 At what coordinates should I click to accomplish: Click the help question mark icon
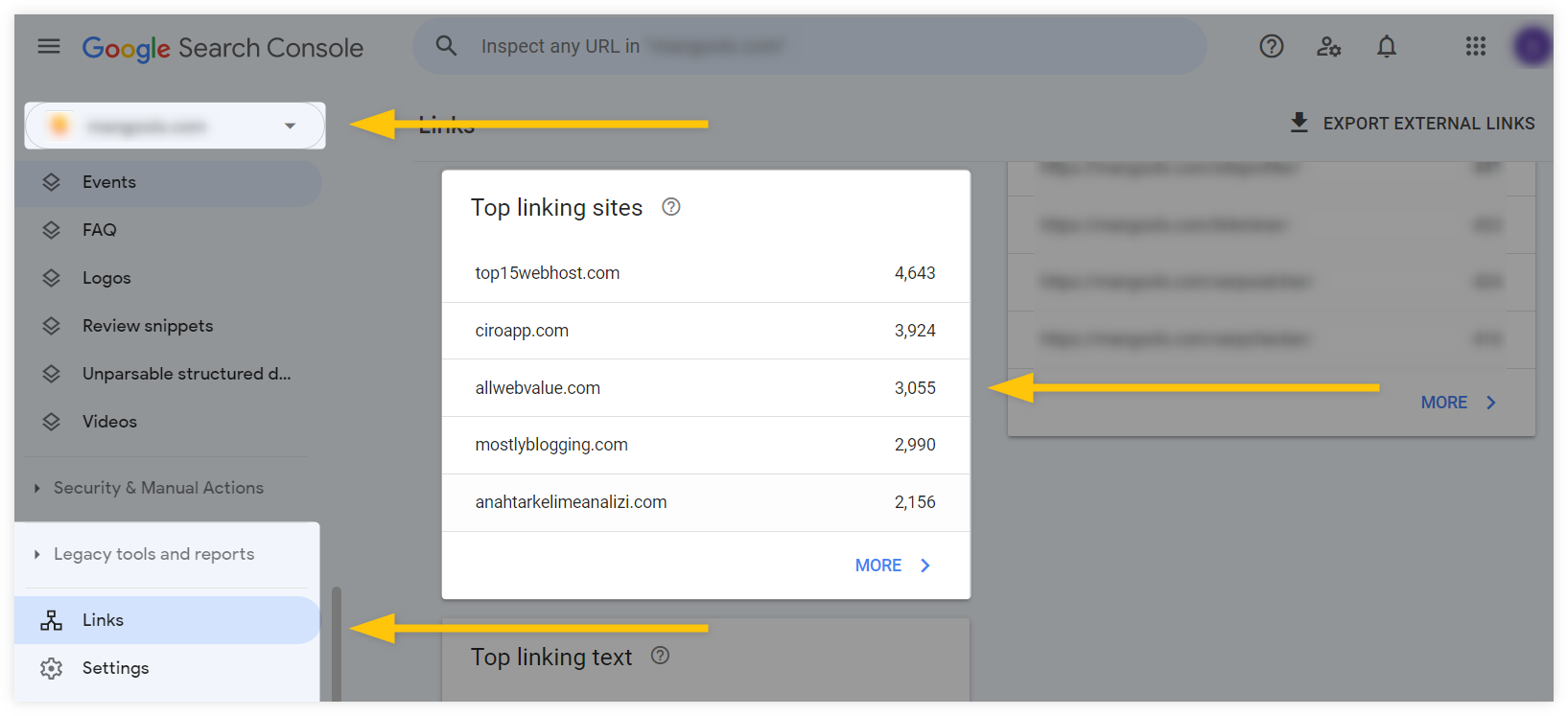[1271, 46]
